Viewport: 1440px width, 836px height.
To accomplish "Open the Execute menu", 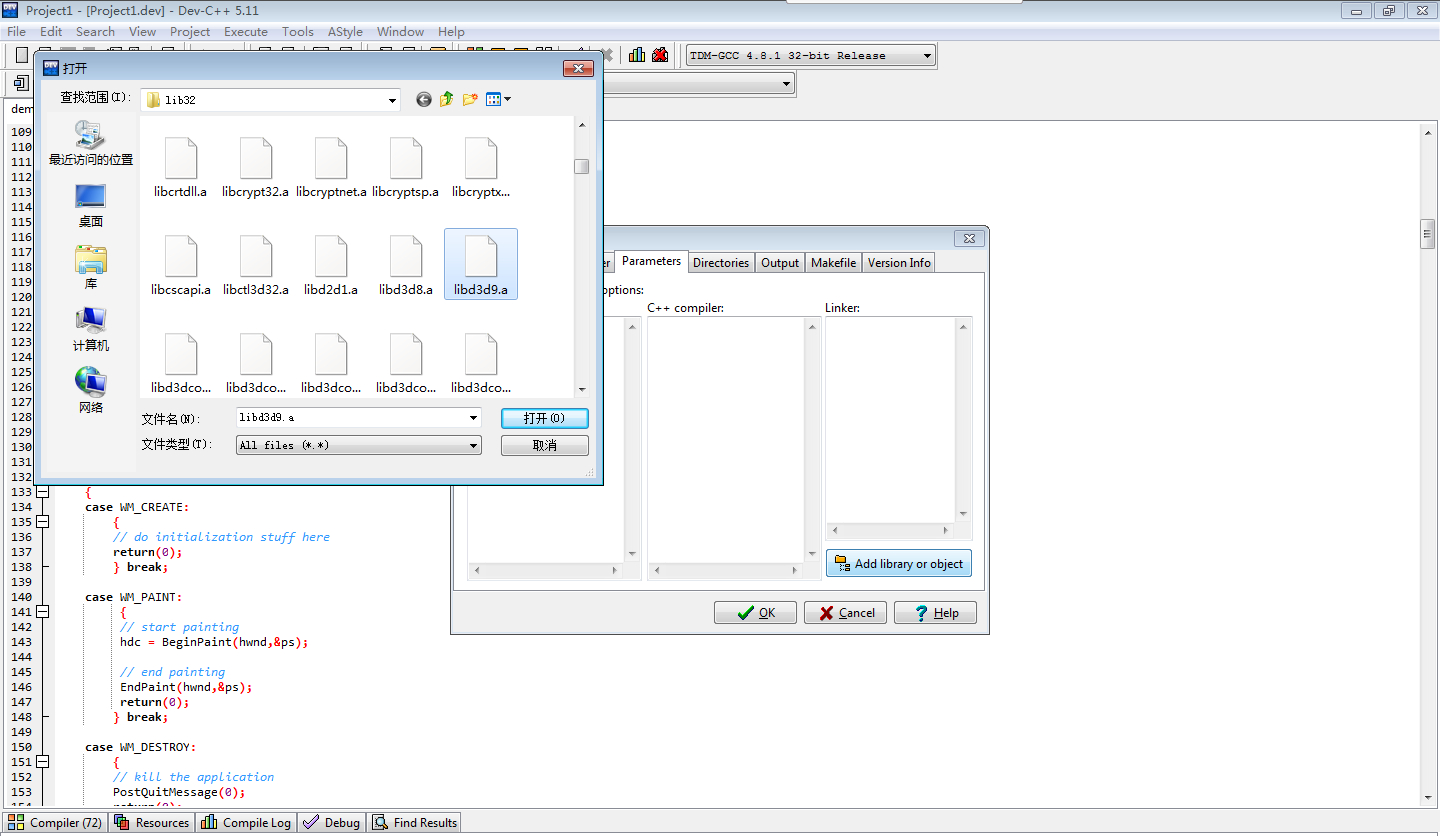I will [246, 31].
